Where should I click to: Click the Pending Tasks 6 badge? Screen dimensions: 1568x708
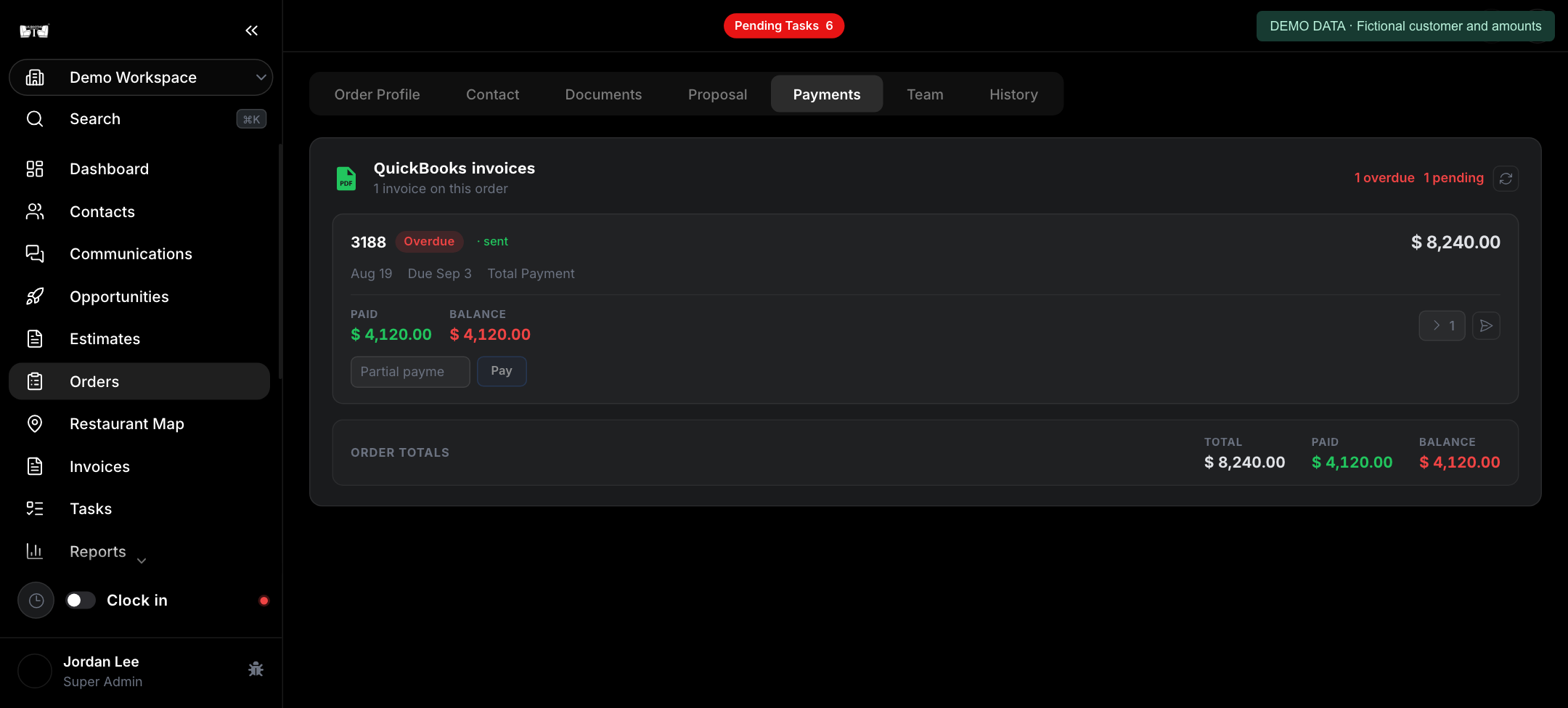coord(784,26)
